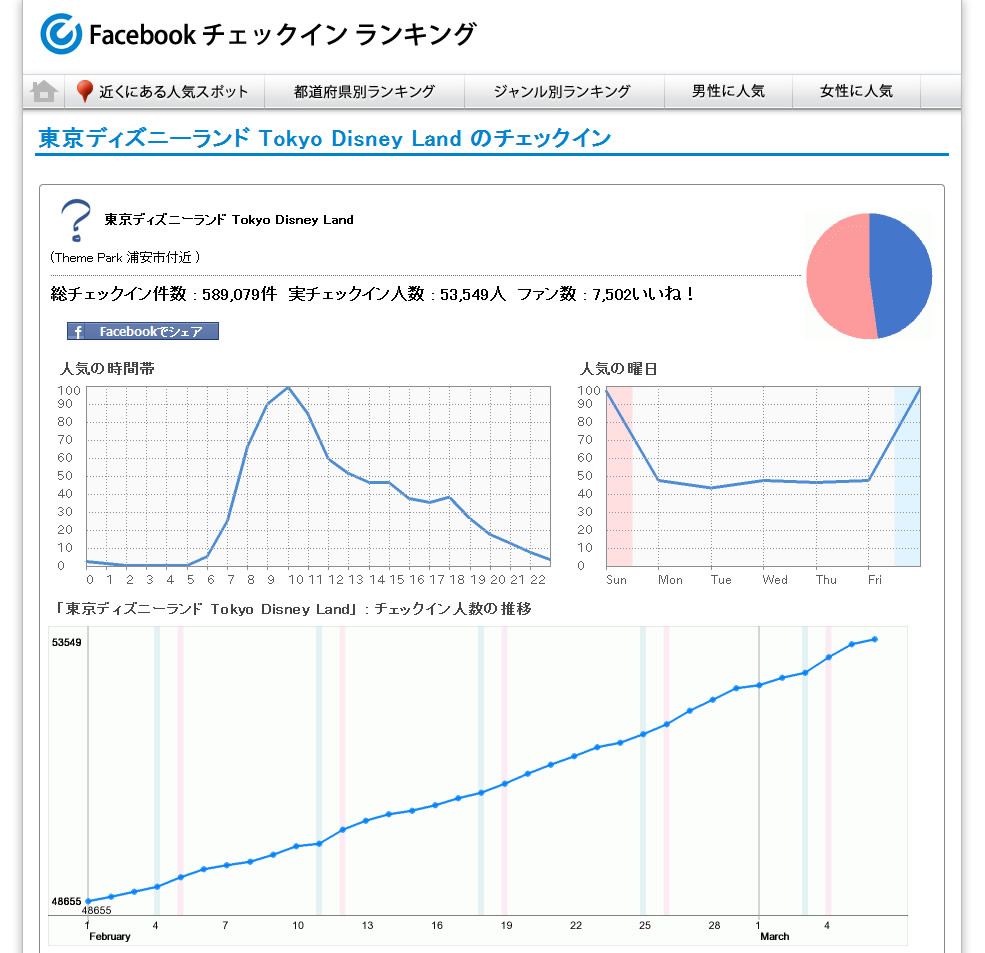Click the blue segment of the pie chart
Image resolution: width=985 pixels, height=953 pixels.
click(901, 275)
